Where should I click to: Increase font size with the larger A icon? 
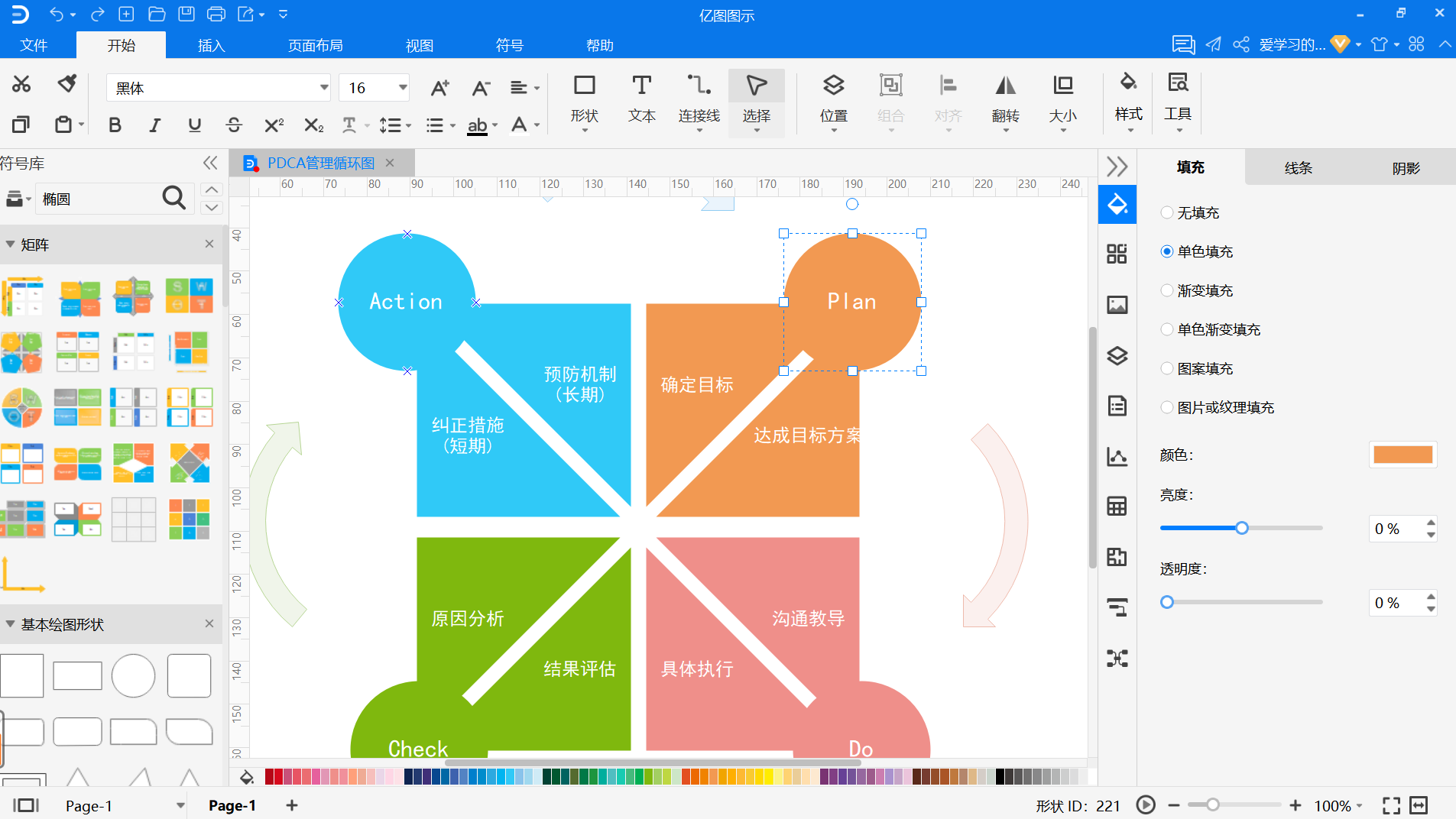(439, 88)
